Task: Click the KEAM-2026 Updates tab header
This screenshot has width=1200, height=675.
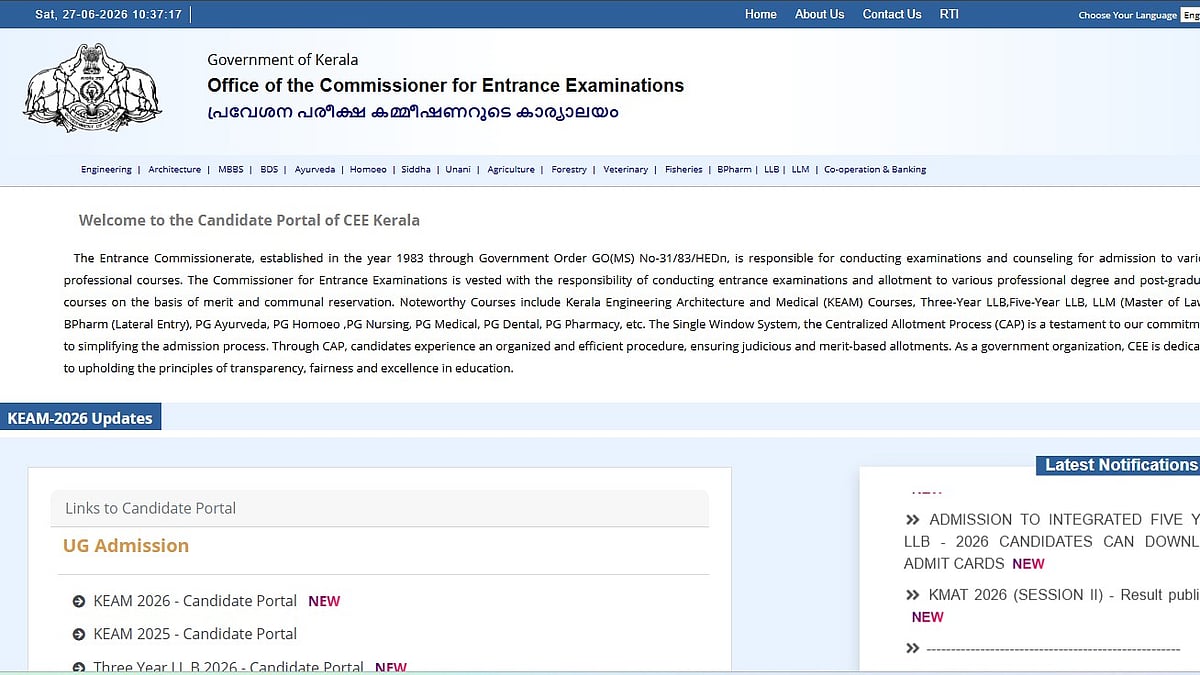Action: (80, 418)
